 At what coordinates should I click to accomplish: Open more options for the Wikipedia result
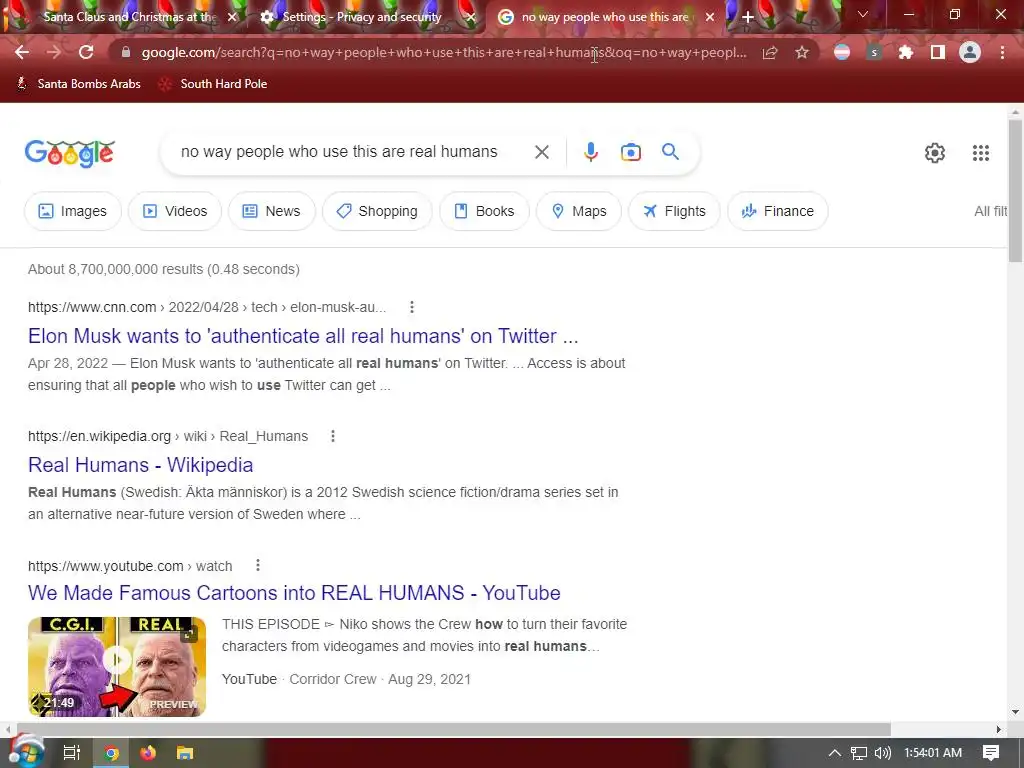click(x=332, y=436)
